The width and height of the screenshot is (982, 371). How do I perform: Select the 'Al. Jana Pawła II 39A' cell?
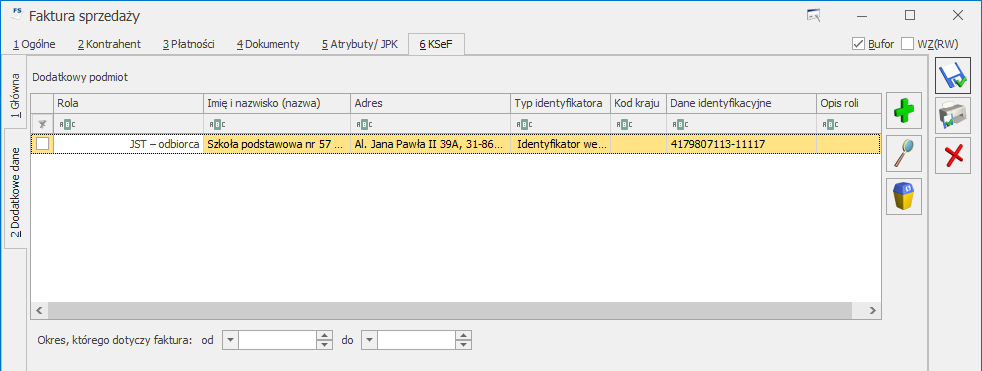[x=430, y=144]
